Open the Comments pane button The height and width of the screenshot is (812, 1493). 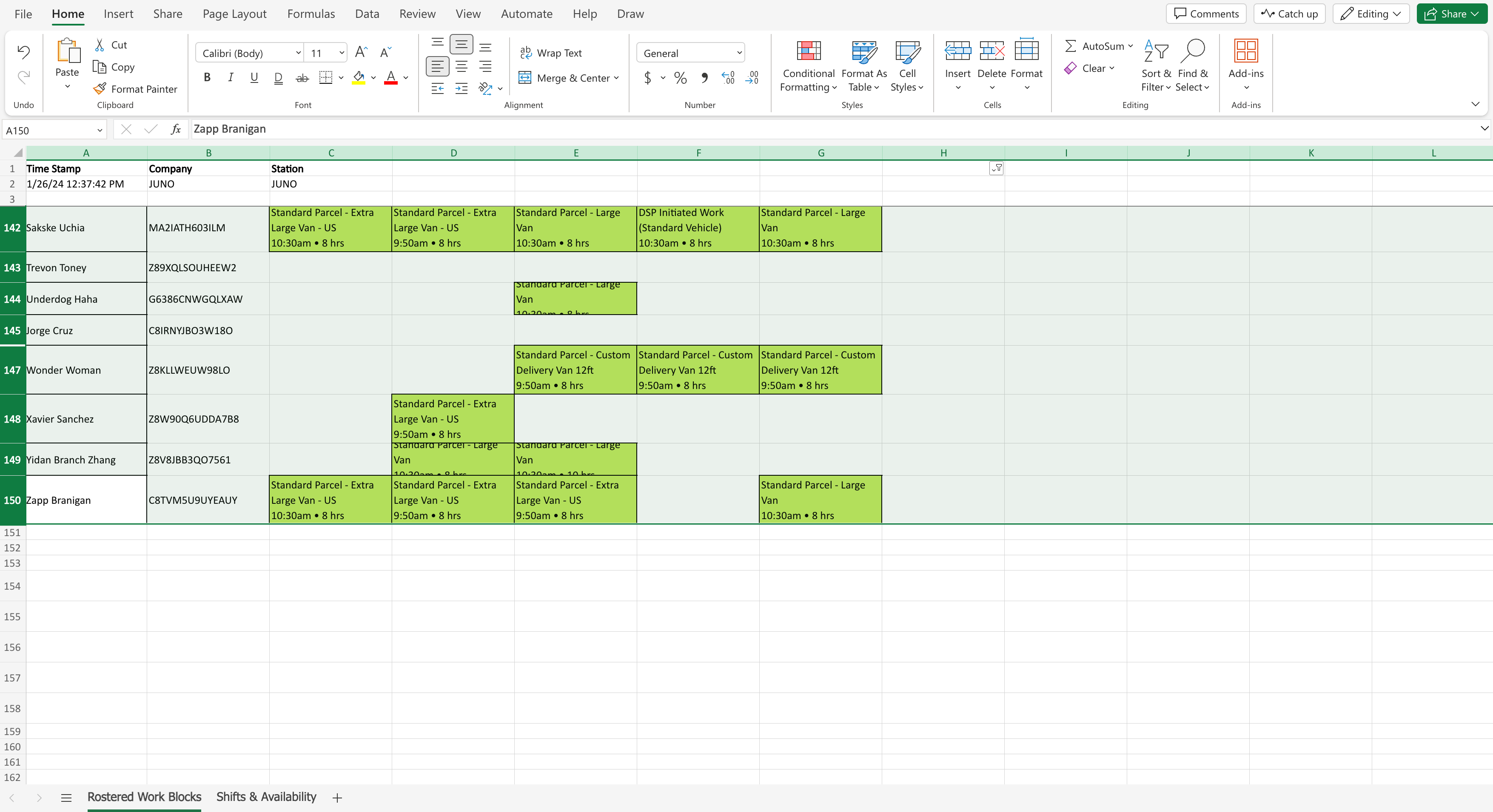(1205, 14)
